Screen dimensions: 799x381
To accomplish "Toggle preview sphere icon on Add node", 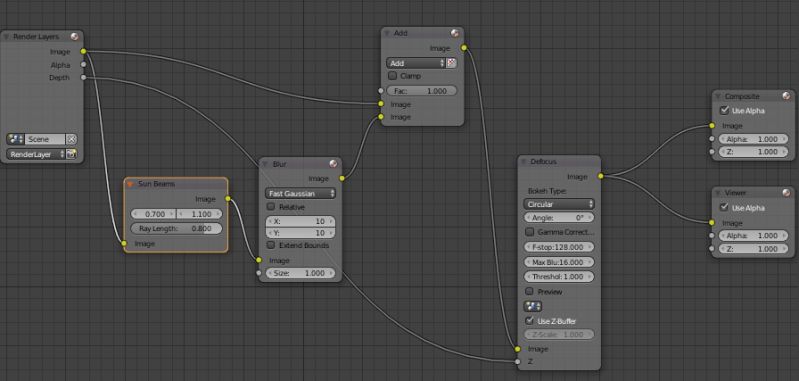I will click(455, 33).
